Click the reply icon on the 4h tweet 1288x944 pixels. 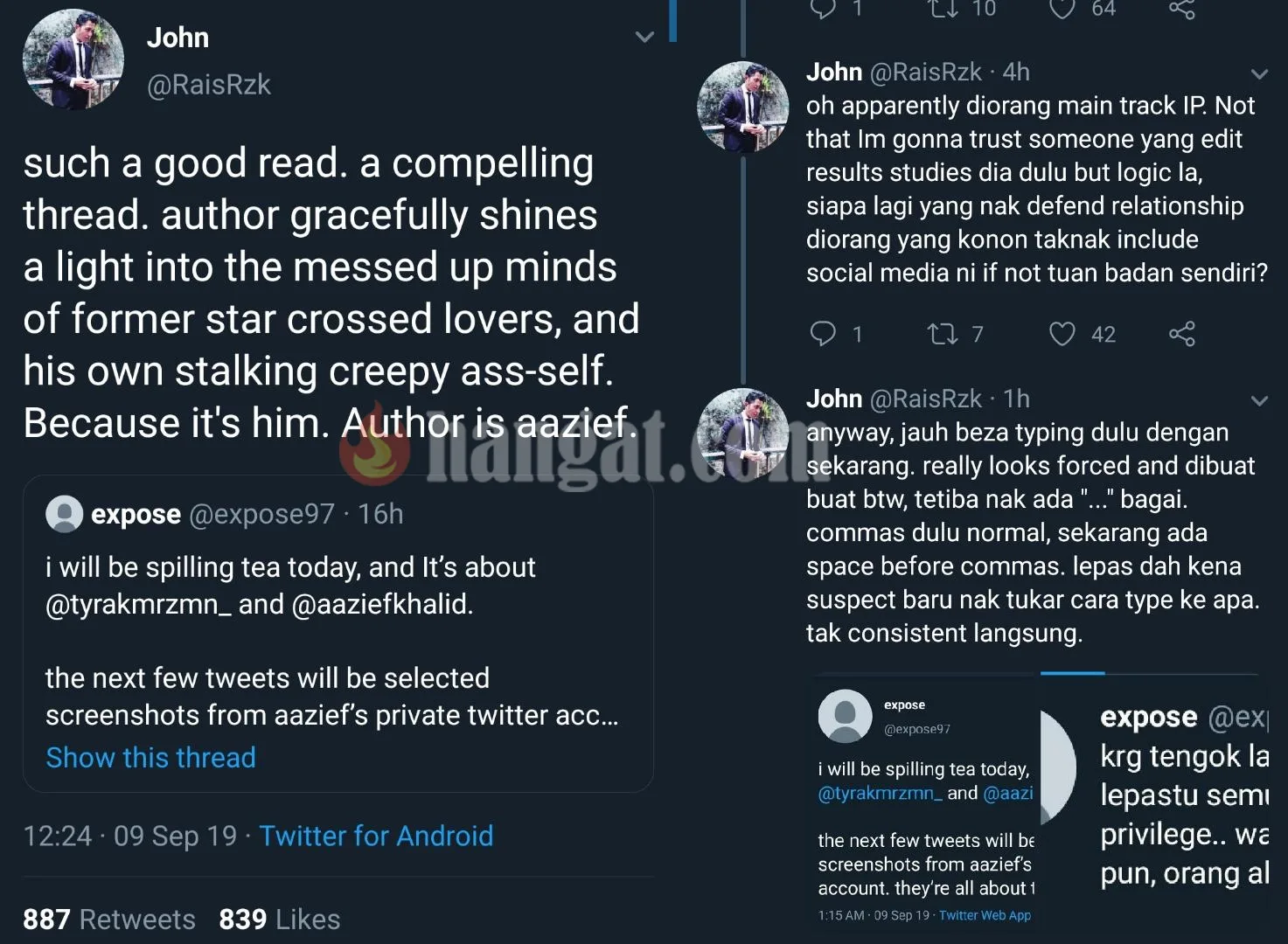coord(823,333)
